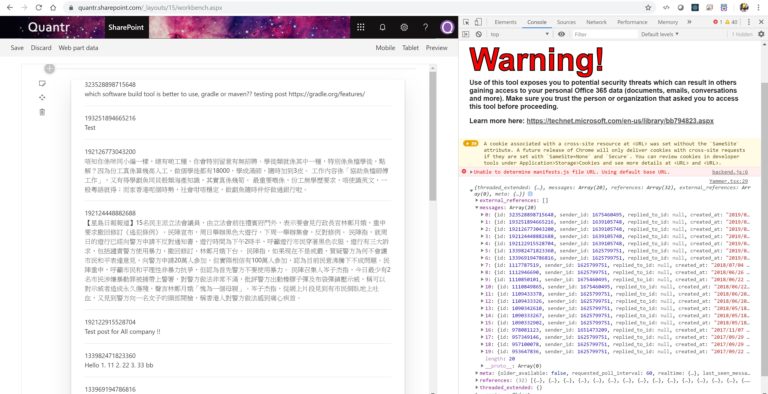Click the Discard button
This screenshot has height=394, width=768.
coord(41,48)
